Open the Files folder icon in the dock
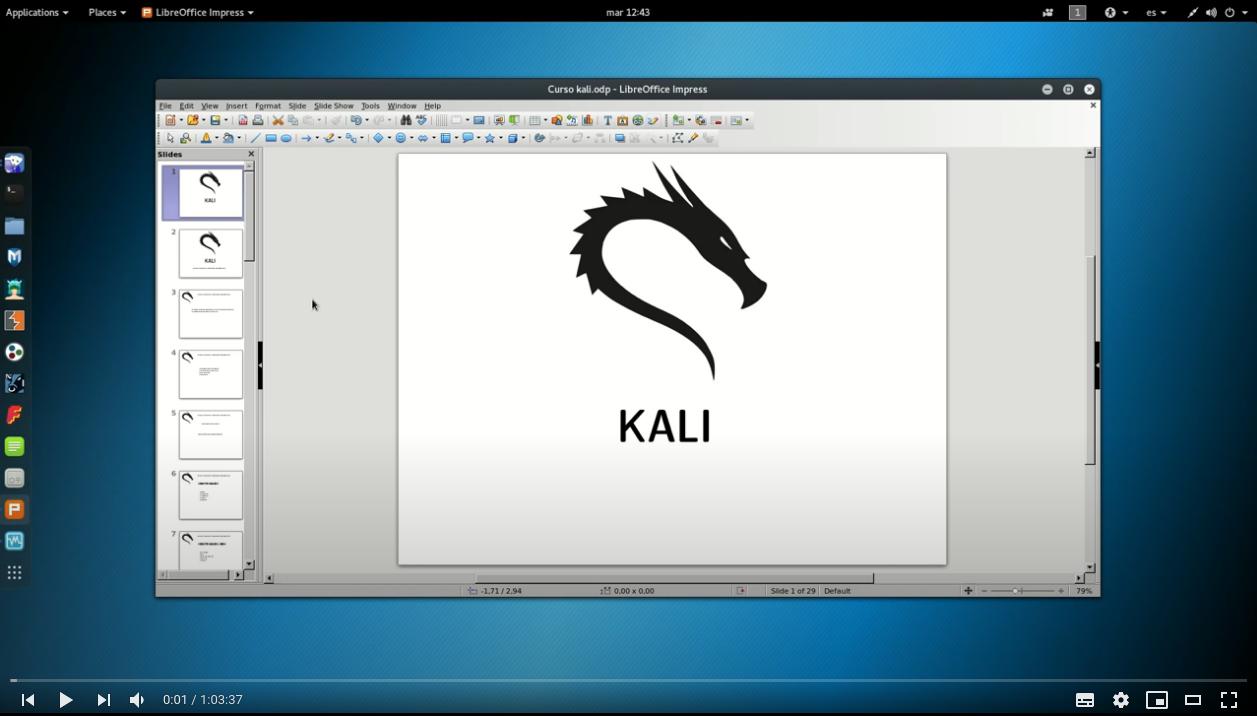This screenshot has height=716, width=1257. click(x=14, y=226)
